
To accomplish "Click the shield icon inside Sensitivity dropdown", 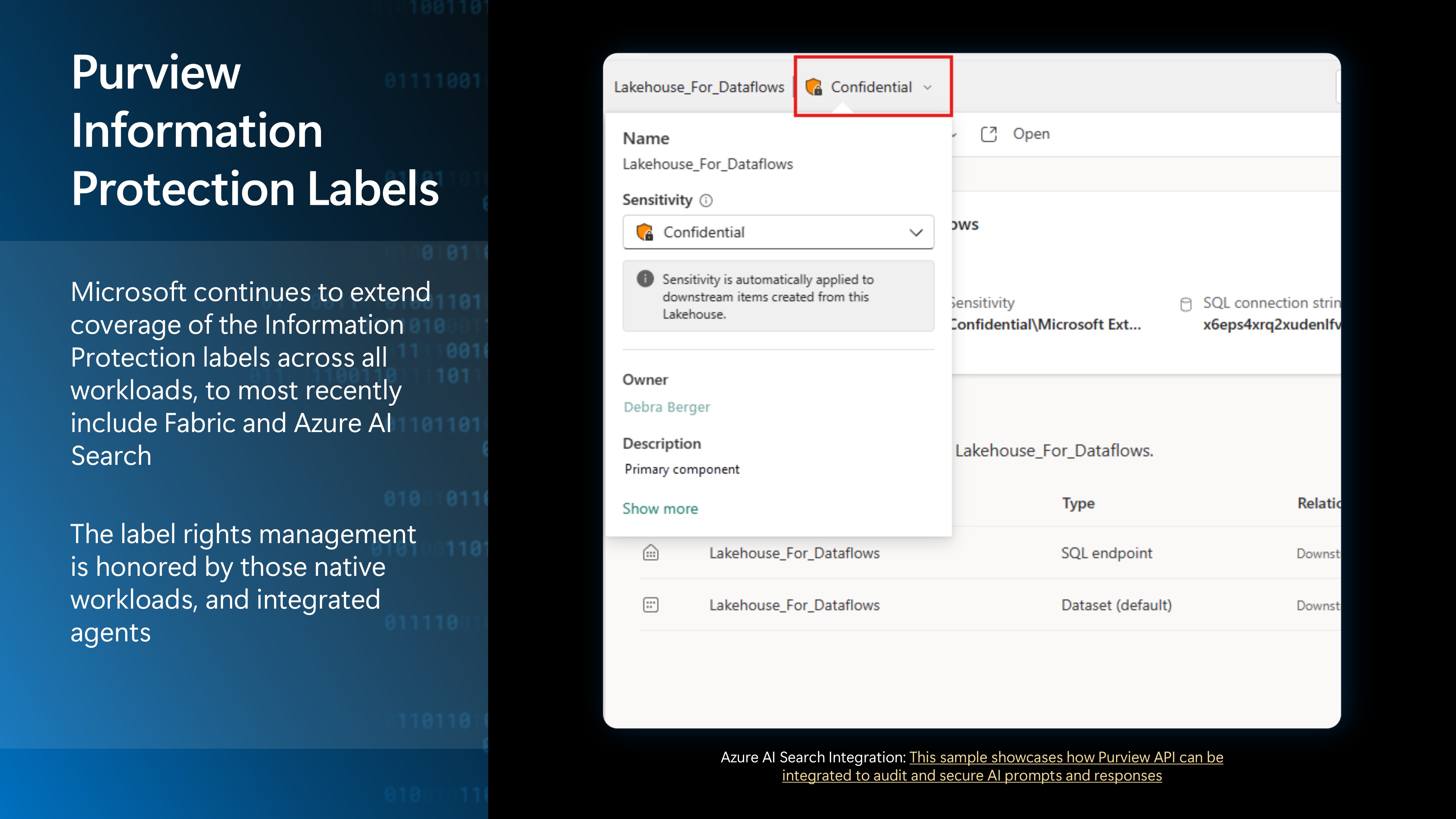I will [644, 232].
